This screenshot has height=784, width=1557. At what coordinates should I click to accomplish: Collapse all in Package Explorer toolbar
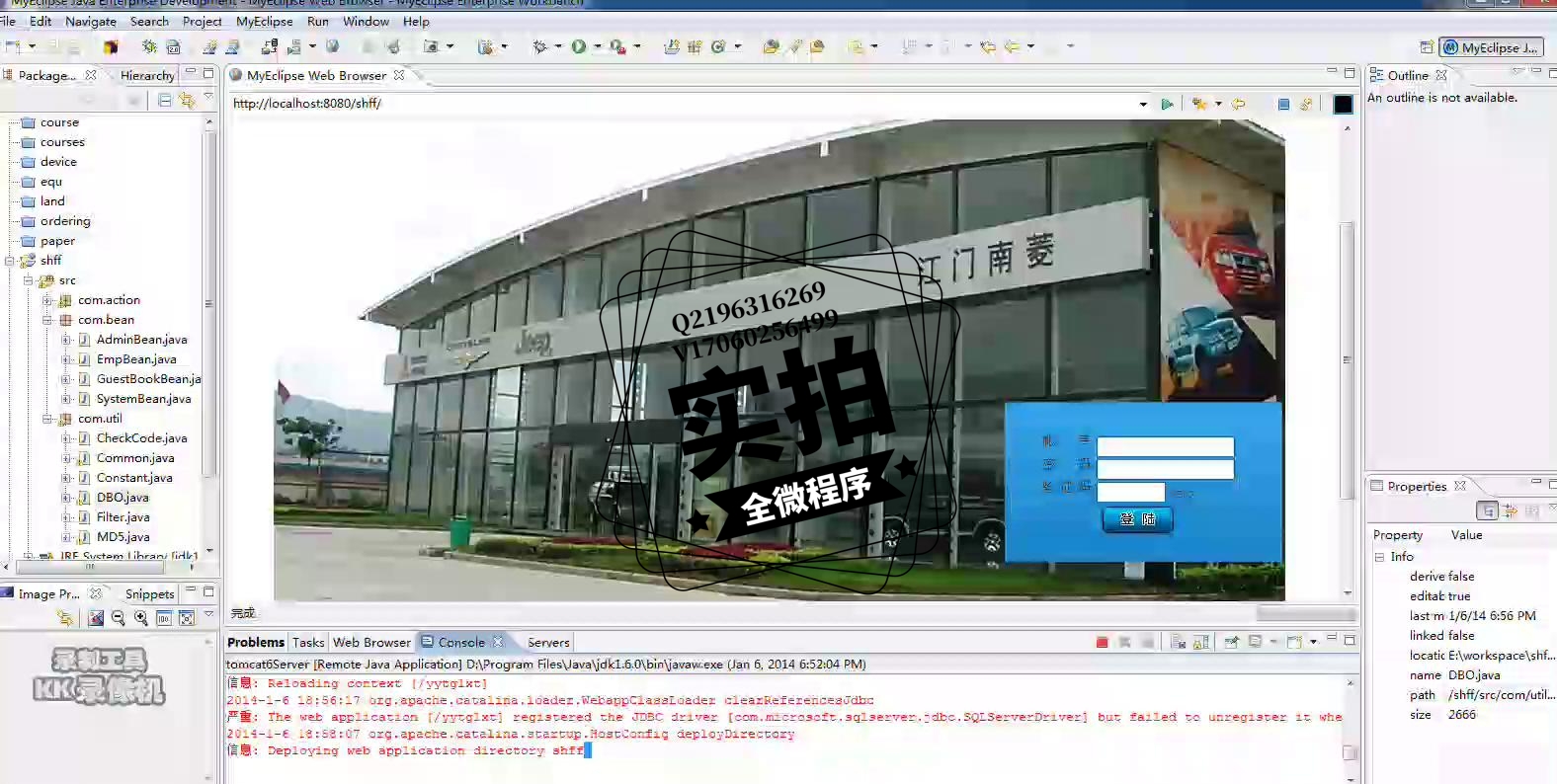click(165, 100)
